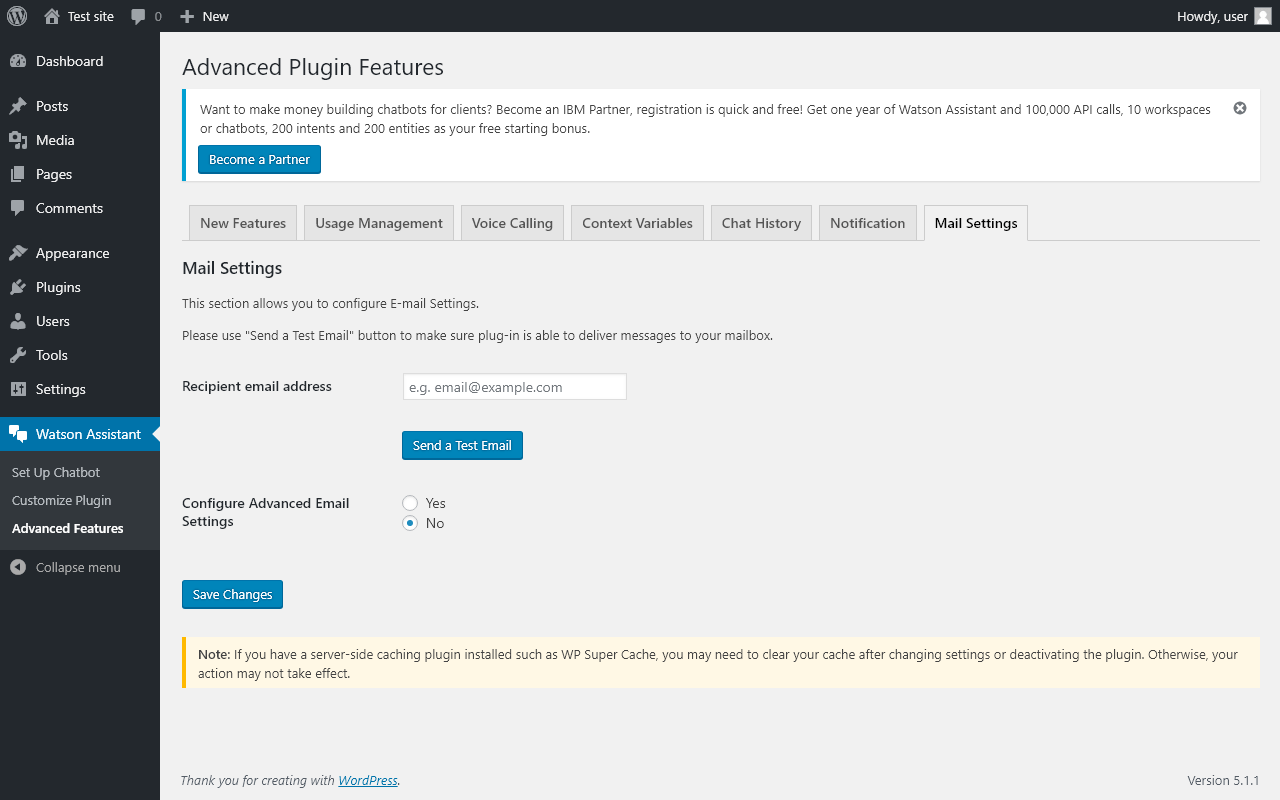The width and height of the screenshot is (1280, 800).
Task: Click the Posts pushpin icon
Action: click(18, 106)
